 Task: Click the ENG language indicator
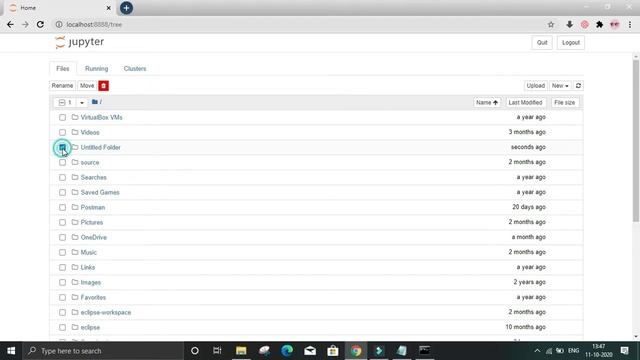573,351
